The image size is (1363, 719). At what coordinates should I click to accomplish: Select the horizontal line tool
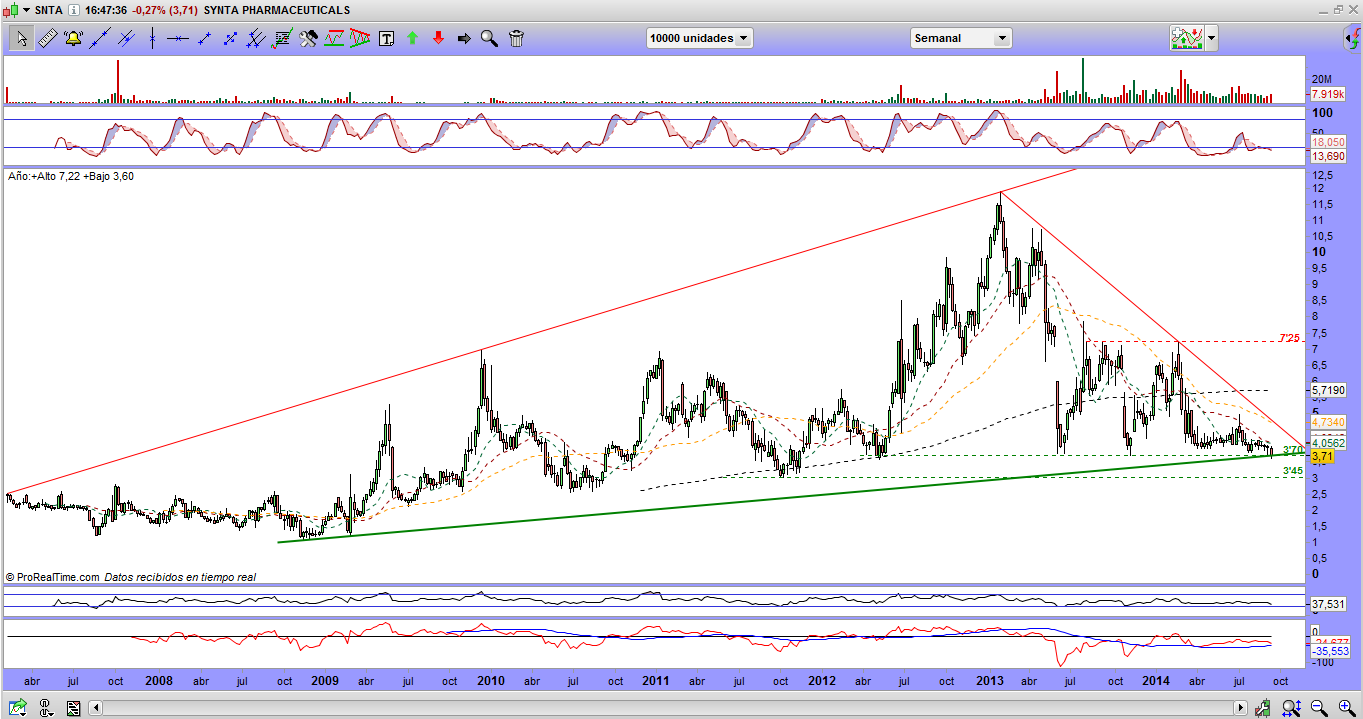pos(177,38)
